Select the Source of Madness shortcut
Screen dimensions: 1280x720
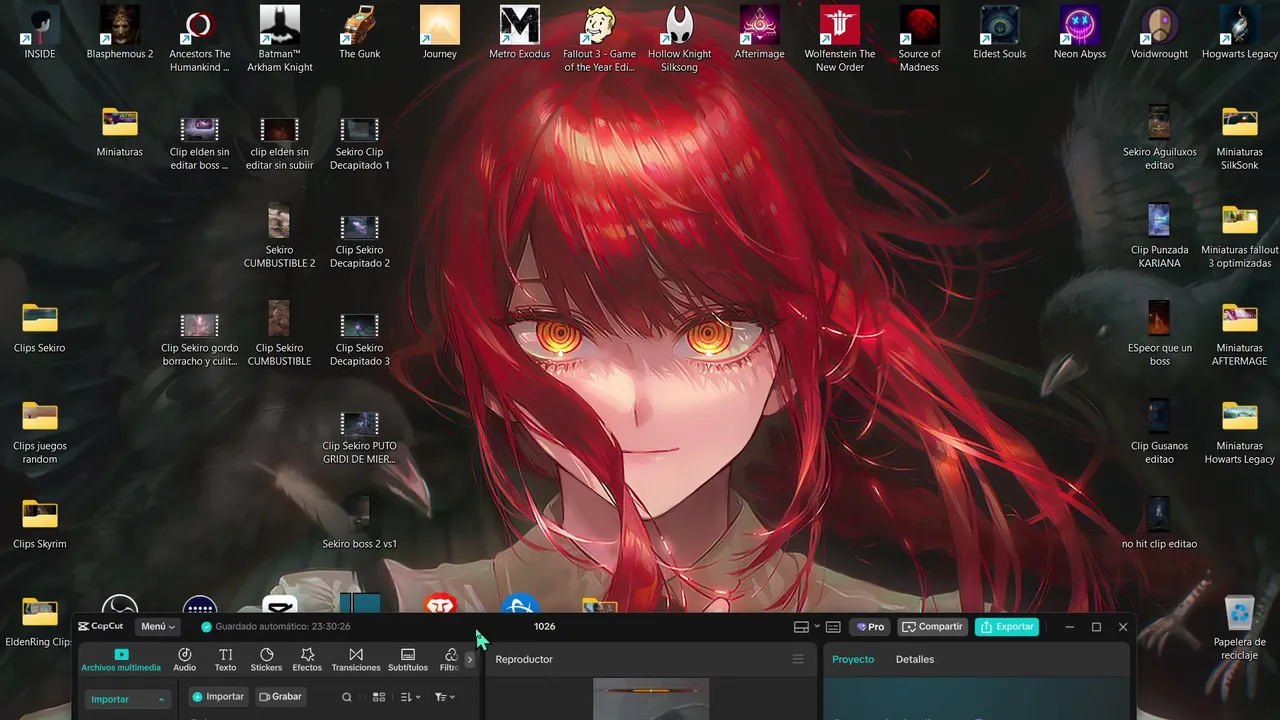coord(920,39)
